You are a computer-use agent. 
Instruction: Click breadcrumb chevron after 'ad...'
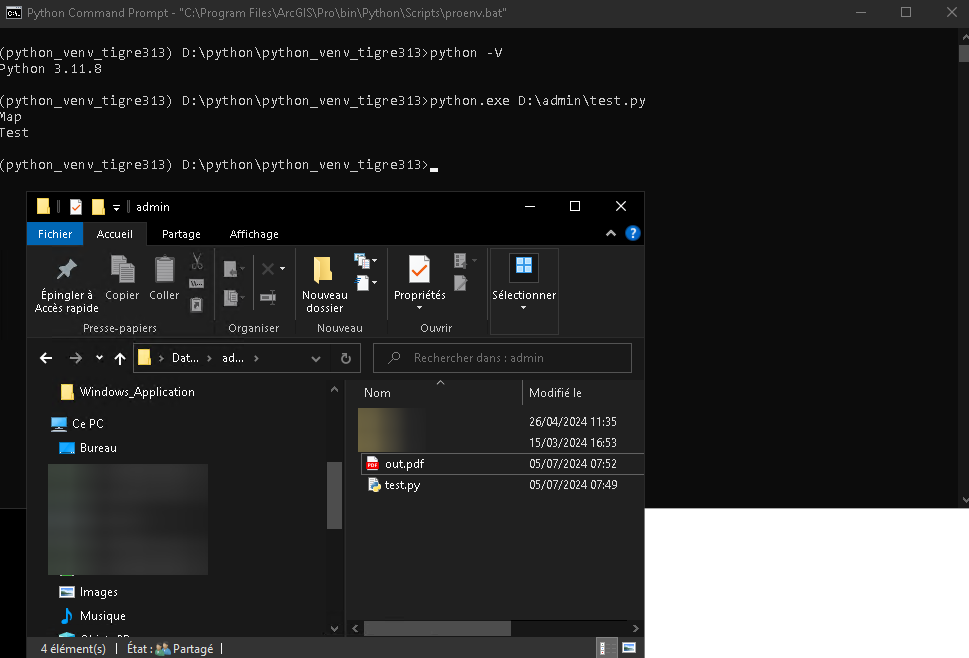tap(256, 358)
